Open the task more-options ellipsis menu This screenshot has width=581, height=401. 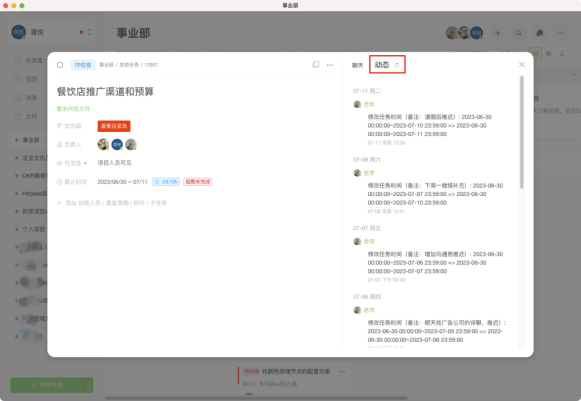point(329,65)
